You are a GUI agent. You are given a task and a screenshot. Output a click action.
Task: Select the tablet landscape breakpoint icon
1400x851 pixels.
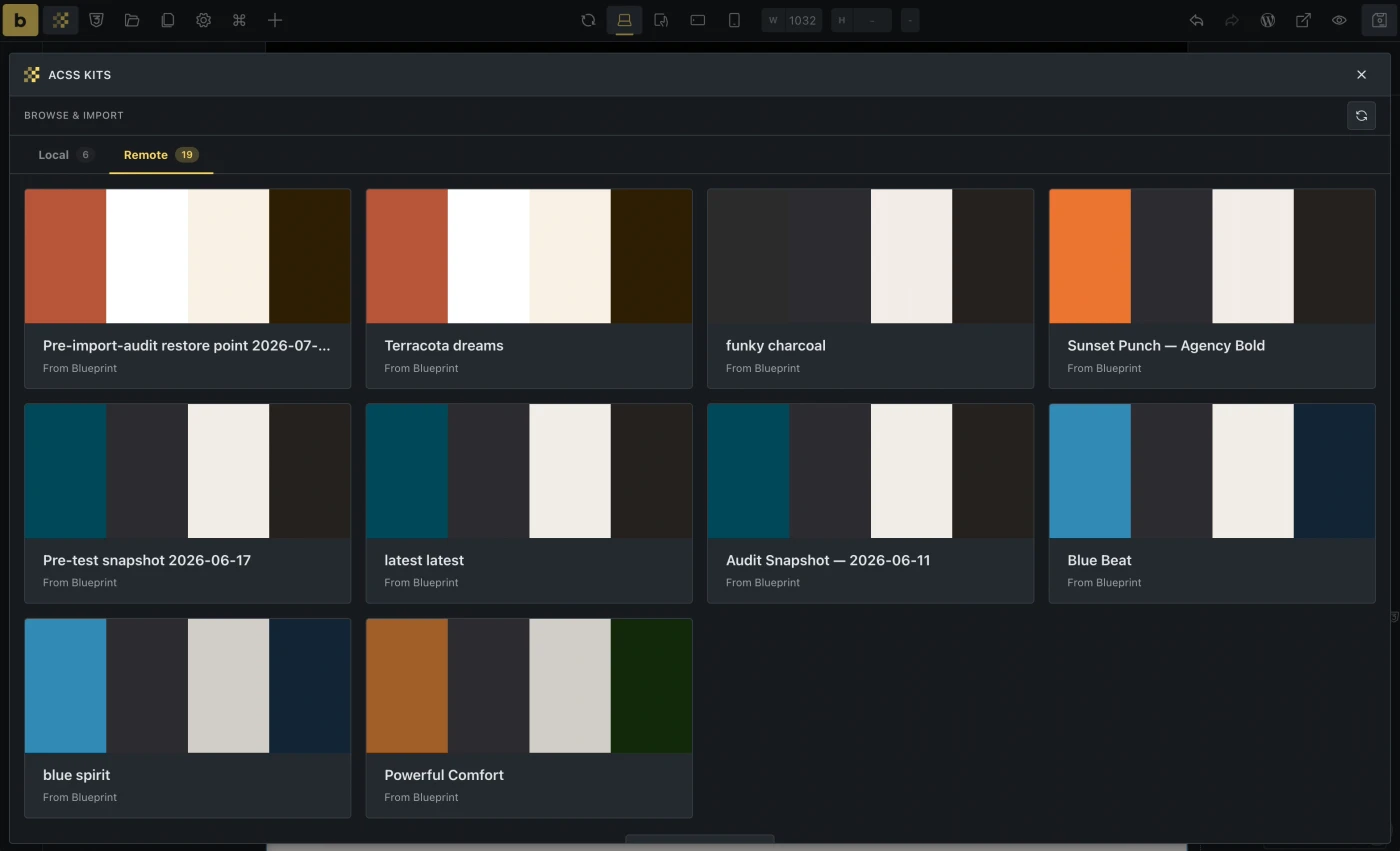[x=698, y=20]
